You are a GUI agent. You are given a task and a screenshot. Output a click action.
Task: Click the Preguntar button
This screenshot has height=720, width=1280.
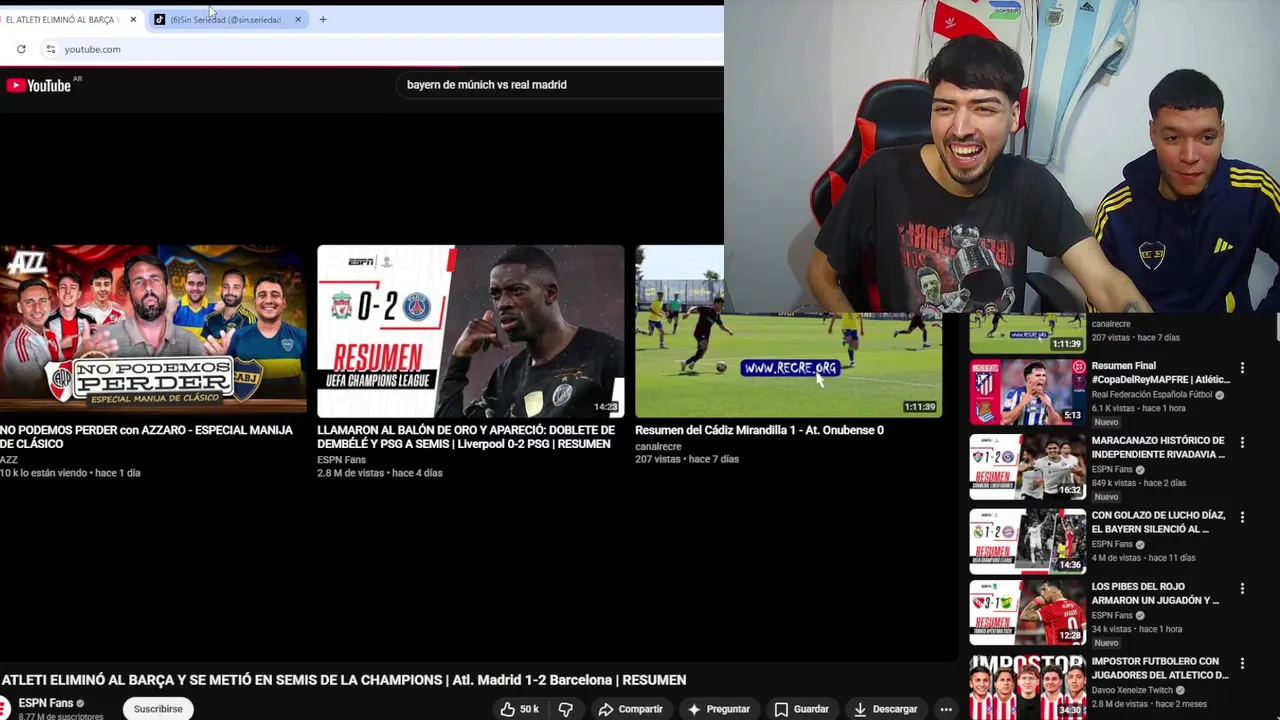point(718,709)
